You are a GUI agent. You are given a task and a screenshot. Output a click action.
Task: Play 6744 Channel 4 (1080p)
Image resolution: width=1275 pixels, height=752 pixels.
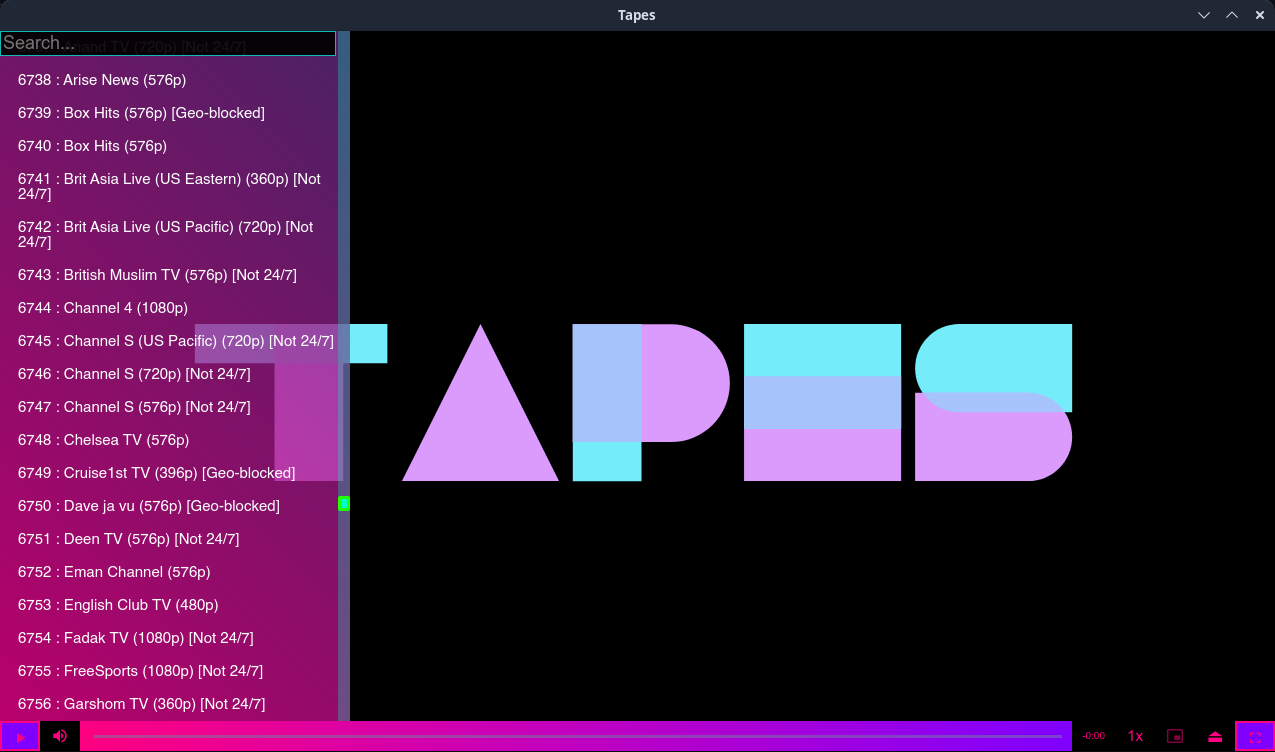click(x=169, y=308)
